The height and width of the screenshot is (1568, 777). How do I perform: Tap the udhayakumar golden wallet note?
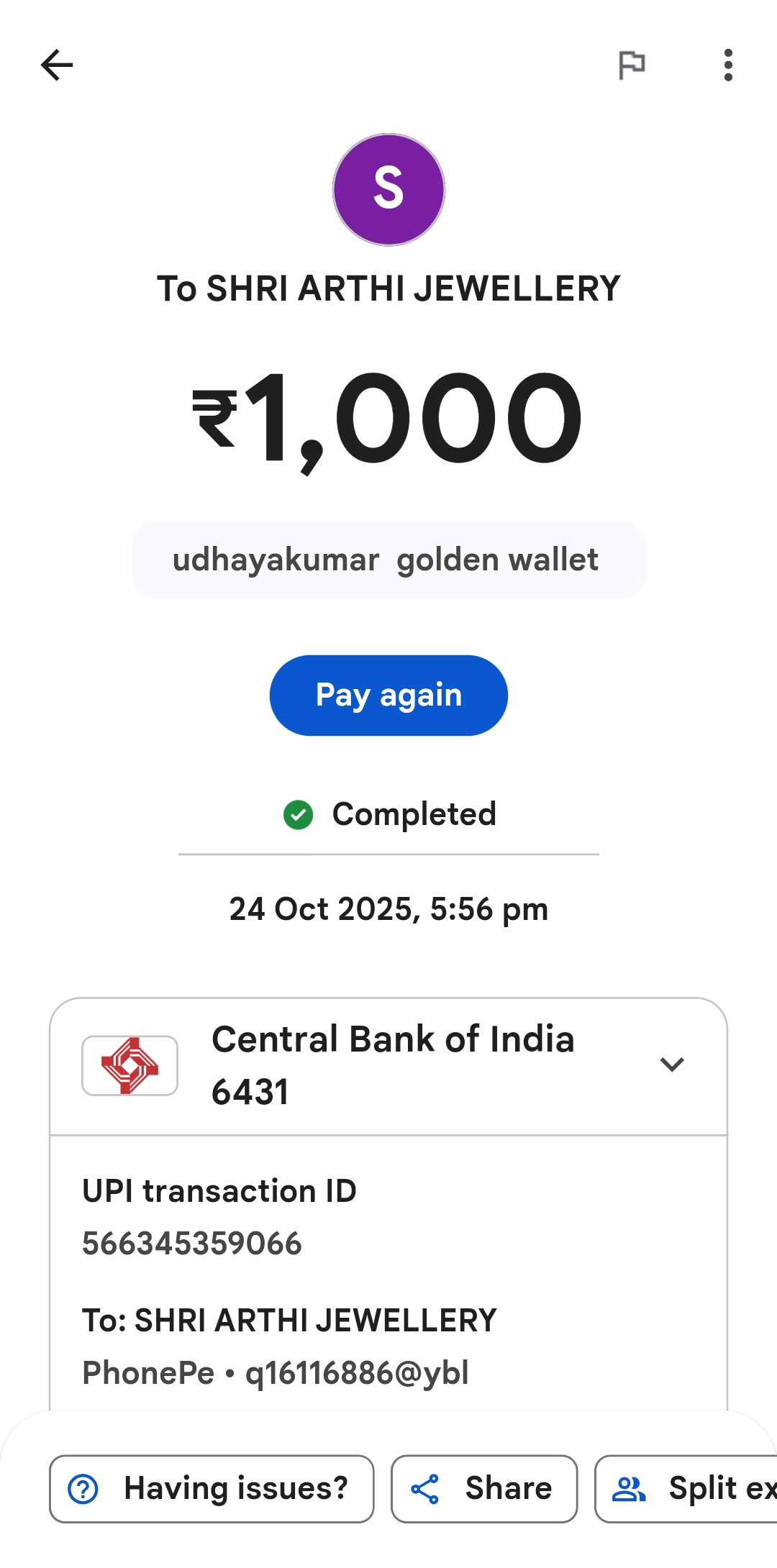388,560
